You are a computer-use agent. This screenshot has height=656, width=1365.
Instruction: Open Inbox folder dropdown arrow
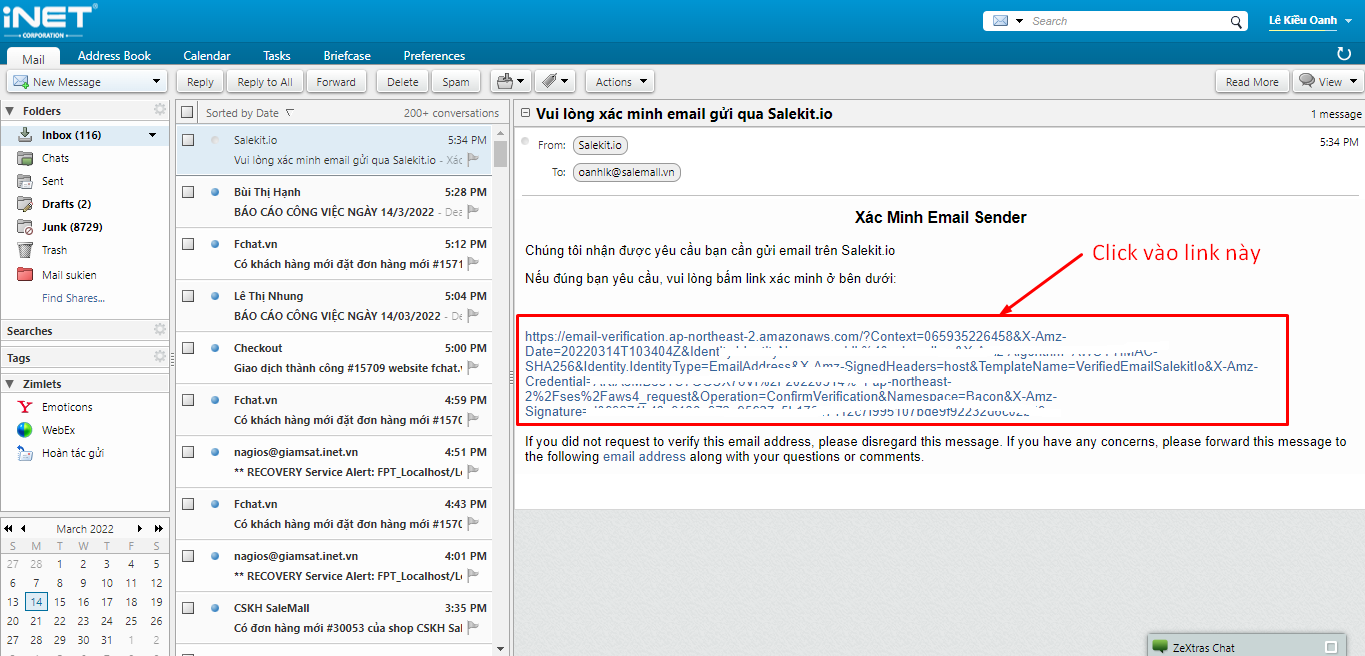(153, 135)
